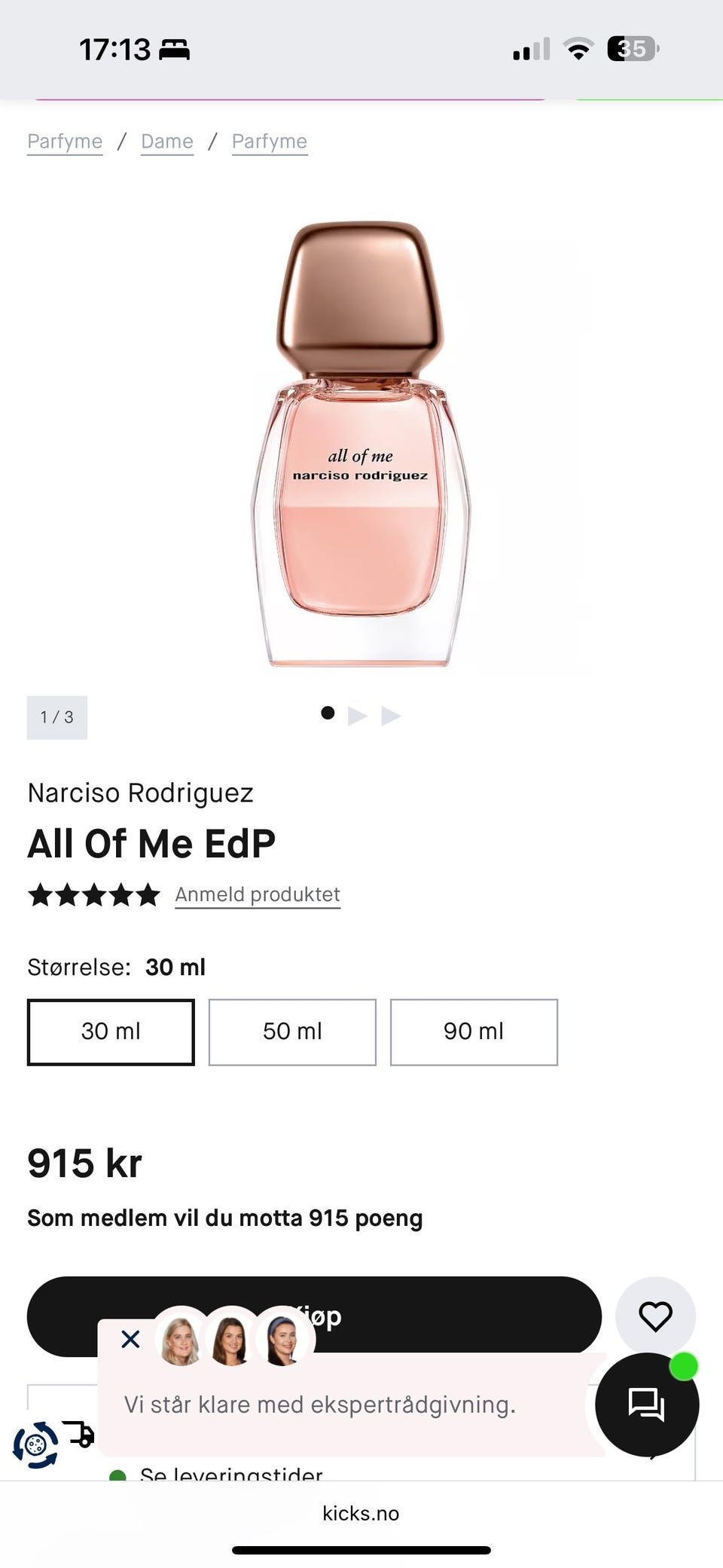
Task: Choose the 50 ml size option
Action: tap(292, 1032)
